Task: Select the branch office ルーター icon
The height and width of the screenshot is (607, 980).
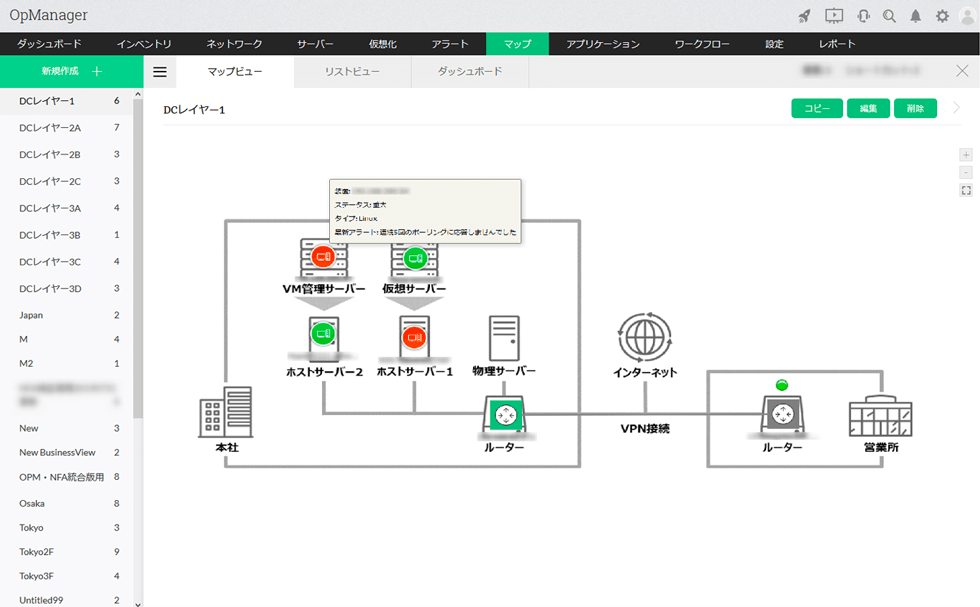Action: pos(782,414)
